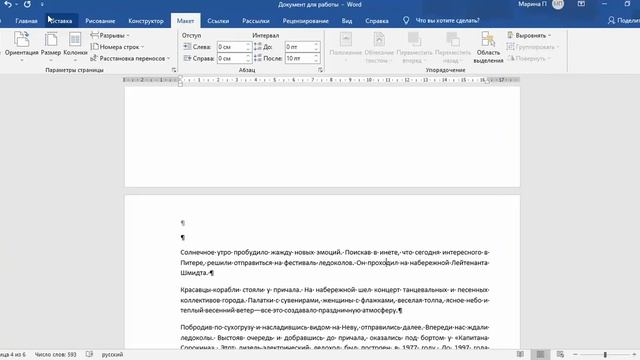
Task: Open Quick Access Toolbar customize arrow
Action: pos(42,4)
